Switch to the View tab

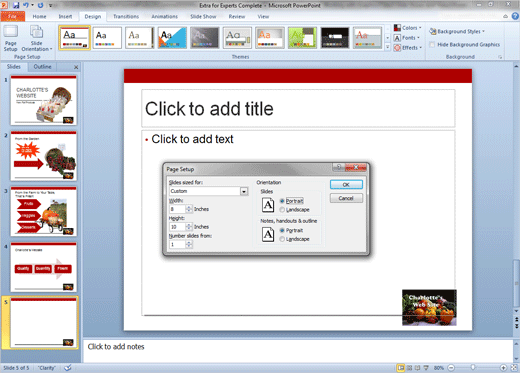[263, 16]
